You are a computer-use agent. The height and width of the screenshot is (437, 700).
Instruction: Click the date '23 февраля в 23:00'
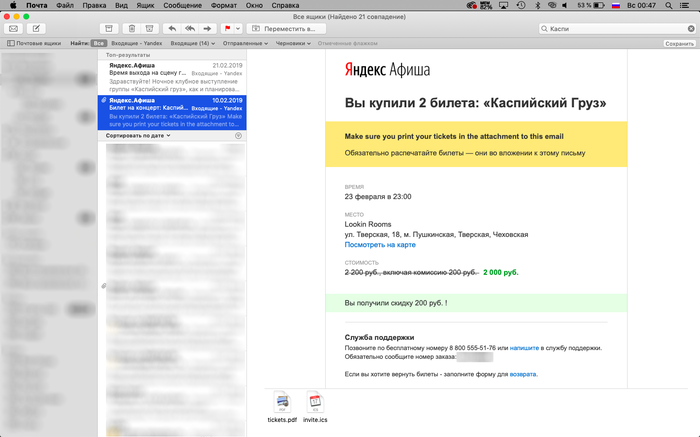[378, 196]
